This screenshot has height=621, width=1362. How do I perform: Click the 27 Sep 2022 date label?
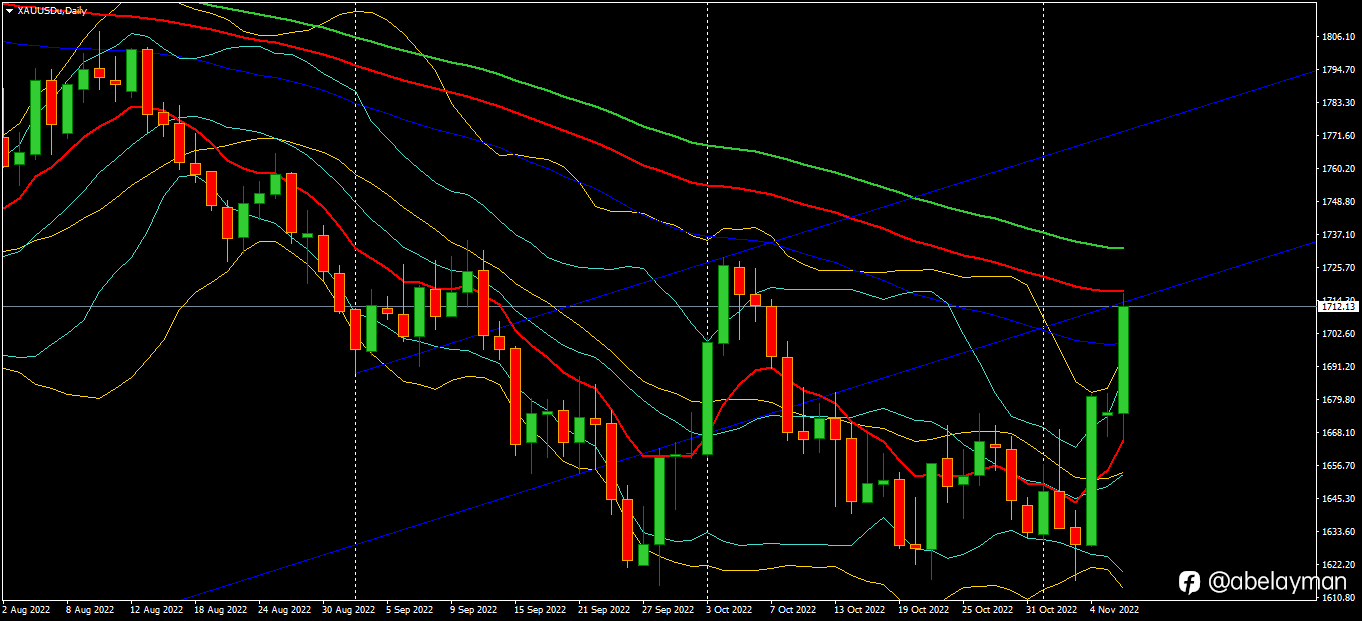[668, 609]
